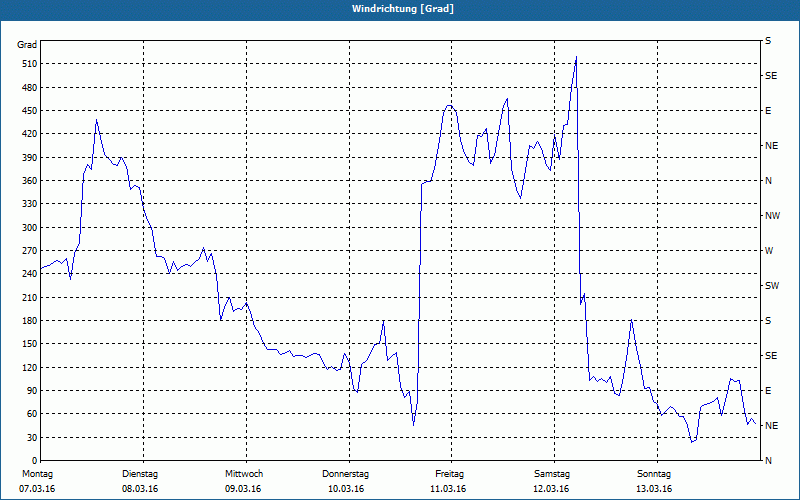This screenshot has width=800, height=500.
Task: Click the 'Dienstag' day label
Action: pyautogui.click(x=140, y=474)
